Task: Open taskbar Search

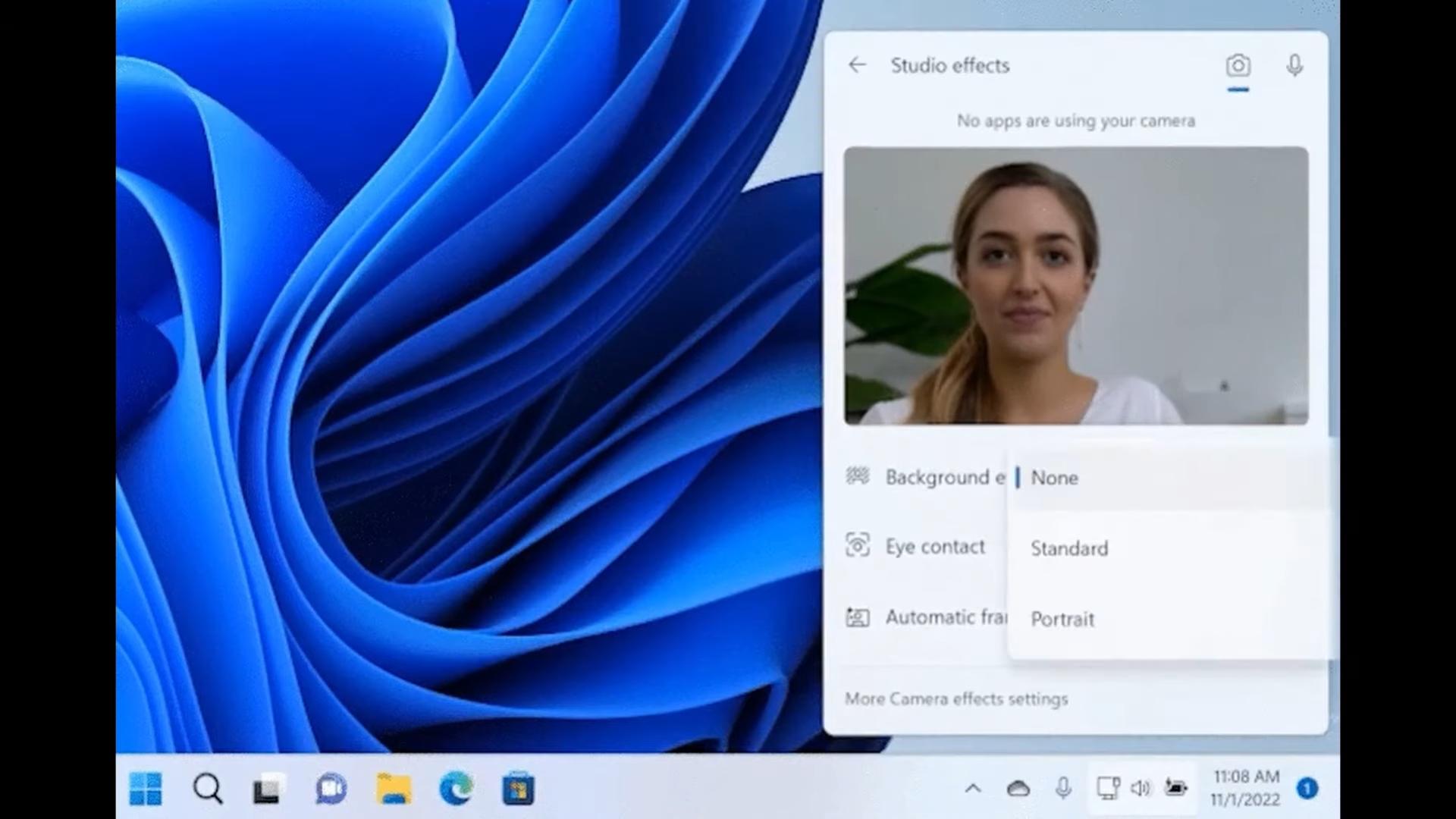Action: pyautogui.click(x=208, y=789)
